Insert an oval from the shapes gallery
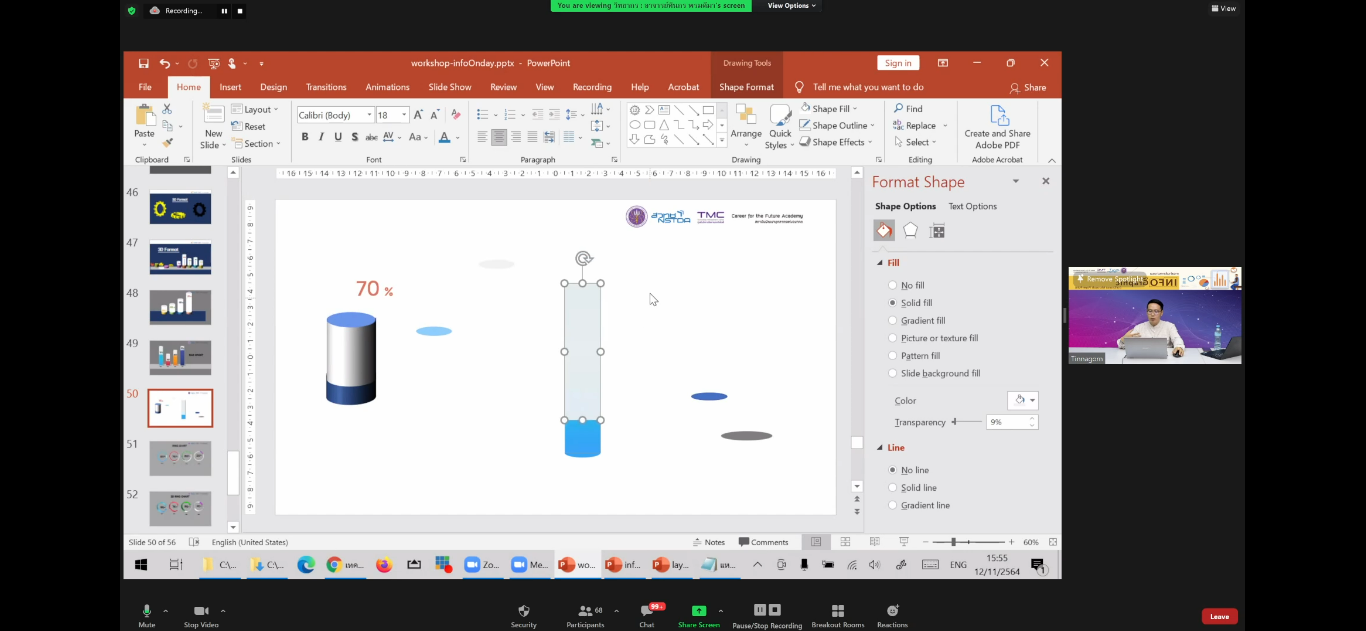 coord(634,125)
